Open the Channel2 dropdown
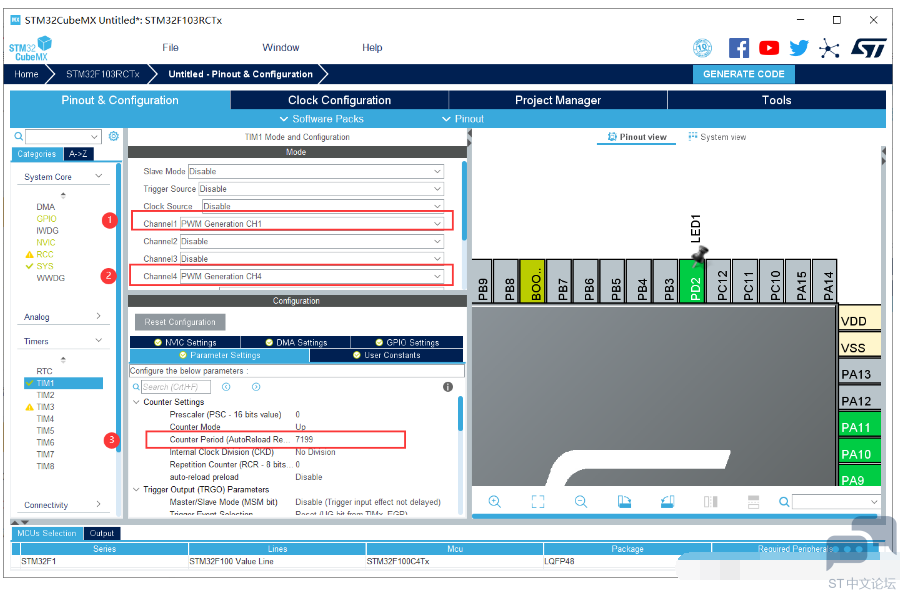This screenshot has width=905, height=599. (312, 241)
